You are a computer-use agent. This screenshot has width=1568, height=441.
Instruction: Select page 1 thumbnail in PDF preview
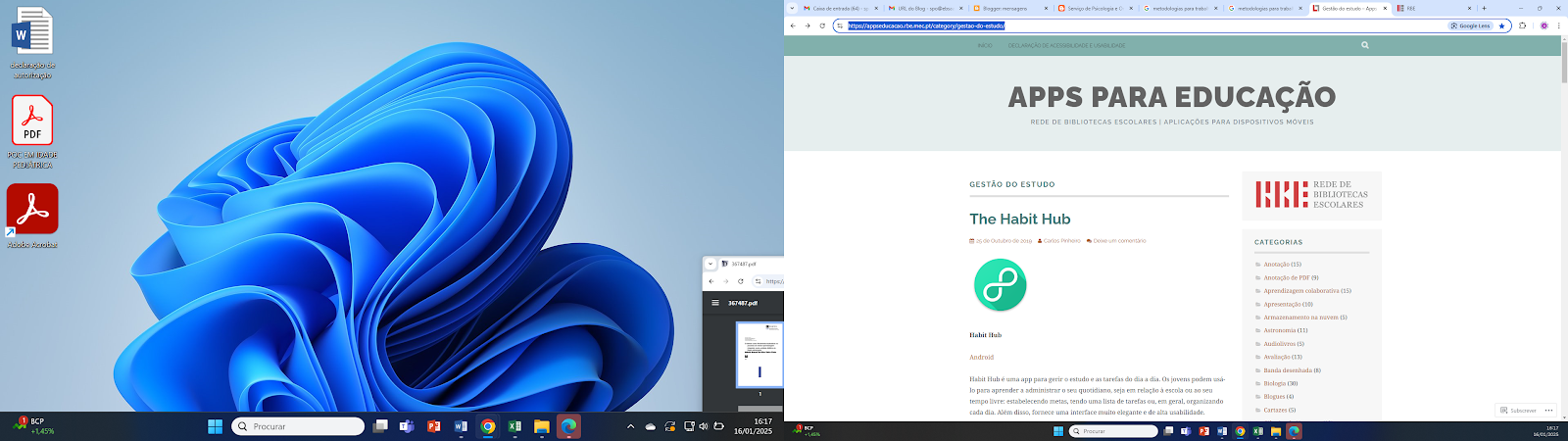759,355
